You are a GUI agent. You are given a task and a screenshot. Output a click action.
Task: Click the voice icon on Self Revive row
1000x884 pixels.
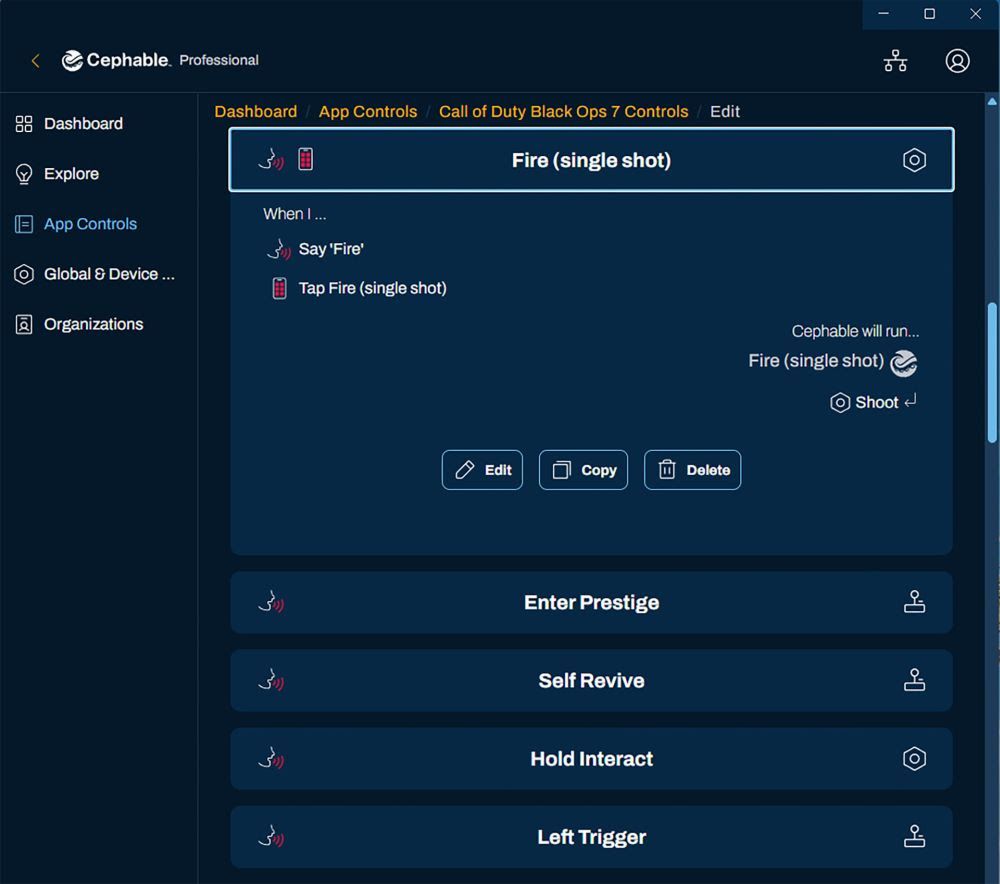click(x=271, y=681)
